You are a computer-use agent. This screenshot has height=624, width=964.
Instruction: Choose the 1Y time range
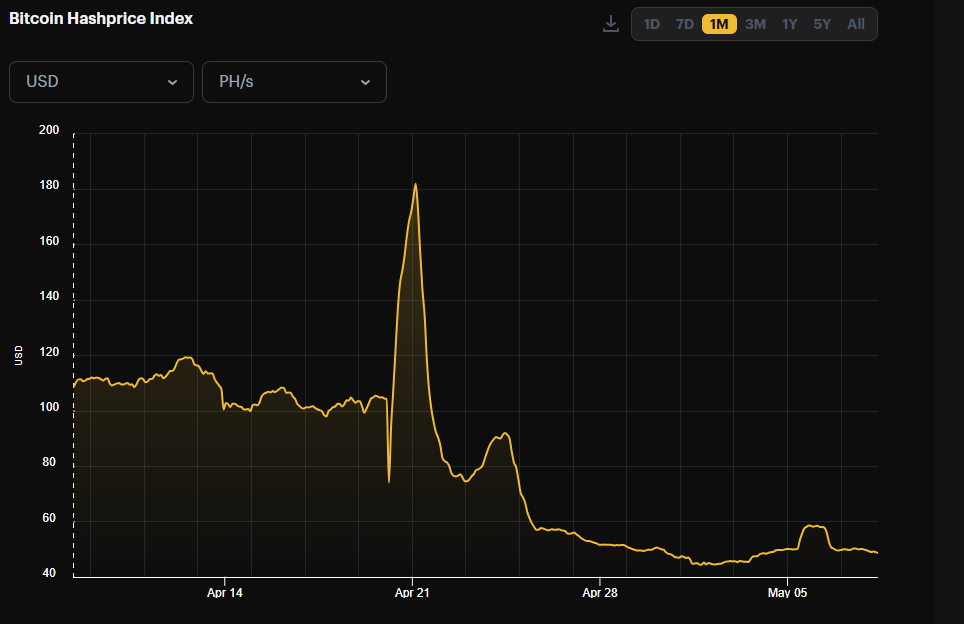[x=789, y=24]
